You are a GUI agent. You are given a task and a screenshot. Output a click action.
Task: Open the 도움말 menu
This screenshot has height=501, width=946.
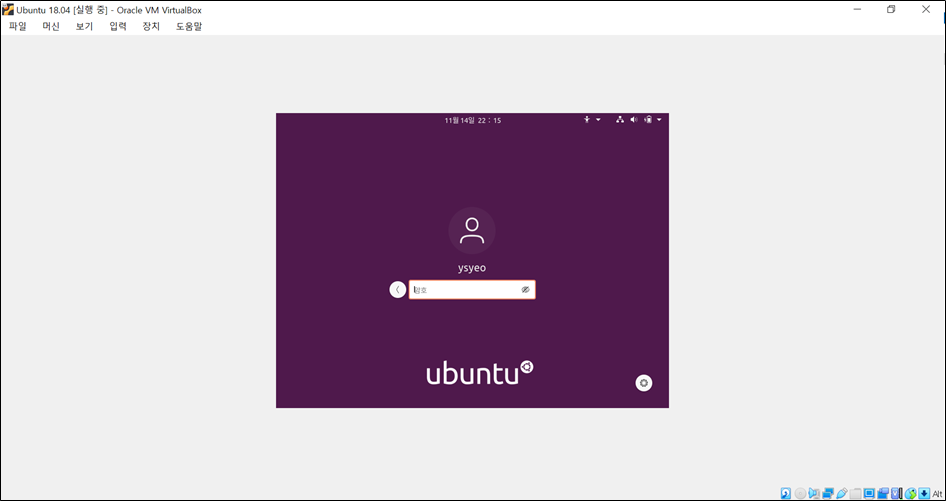coord(189,27)
